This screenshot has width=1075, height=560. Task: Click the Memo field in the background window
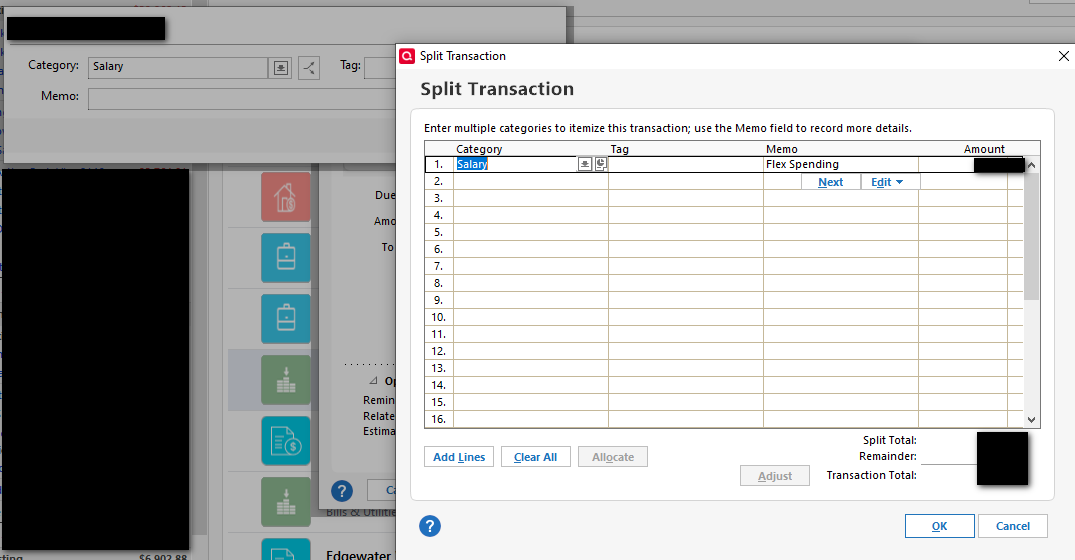[x=241, y=99]
